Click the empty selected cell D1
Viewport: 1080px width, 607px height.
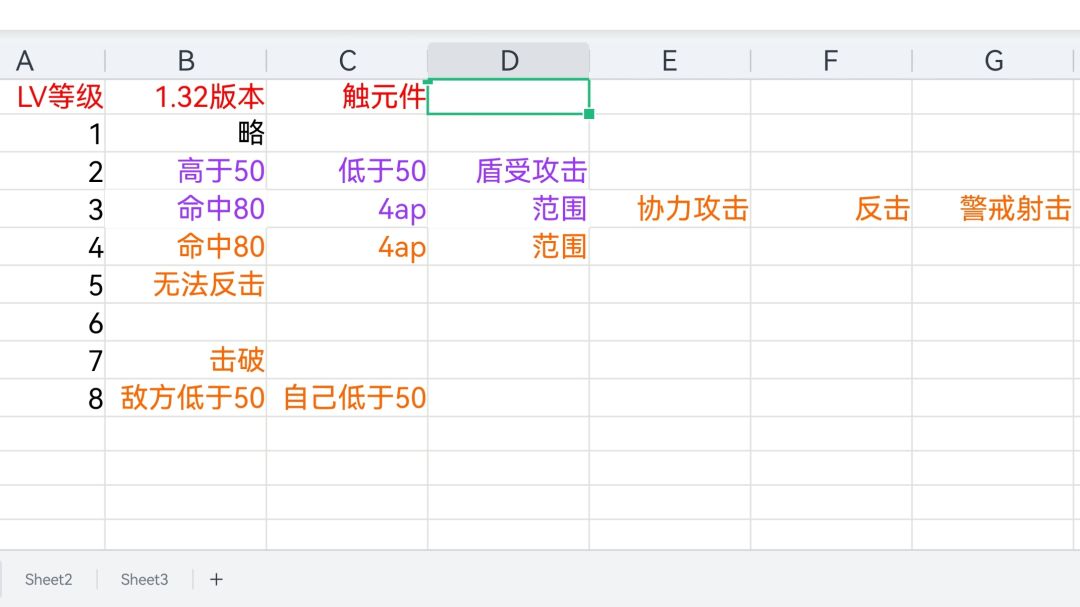(508, 97)
